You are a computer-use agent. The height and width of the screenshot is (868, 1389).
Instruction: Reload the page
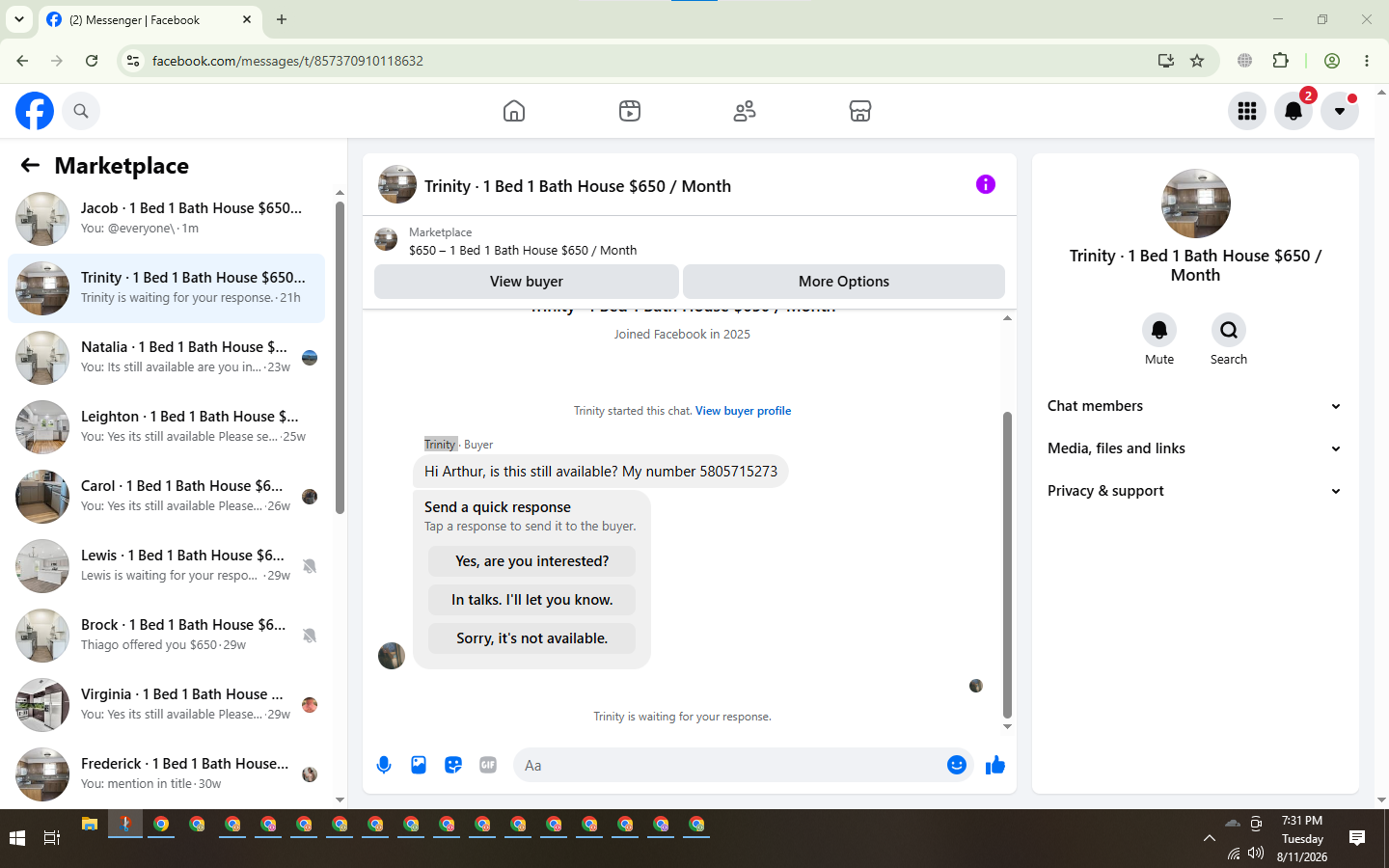(x=92, y=61)
